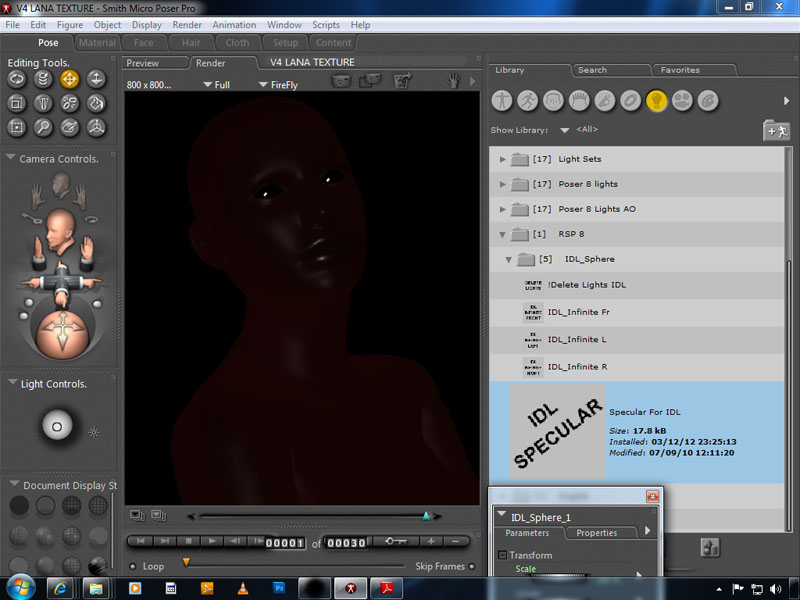Viewport: 800px width, 600px height.
Task: Collapse the RSP 8 folder
Action: pyautogui.click(x=503, y=235)
